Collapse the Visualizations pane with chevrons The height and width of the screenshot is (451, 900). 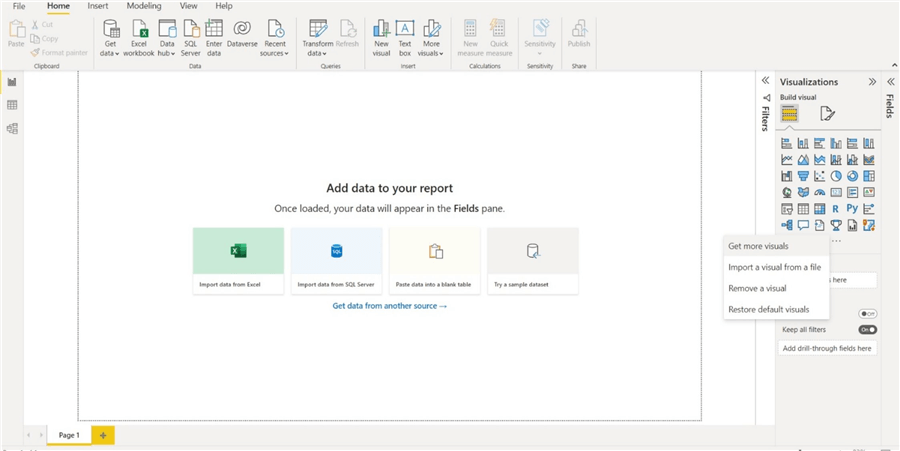click(872, 82)
